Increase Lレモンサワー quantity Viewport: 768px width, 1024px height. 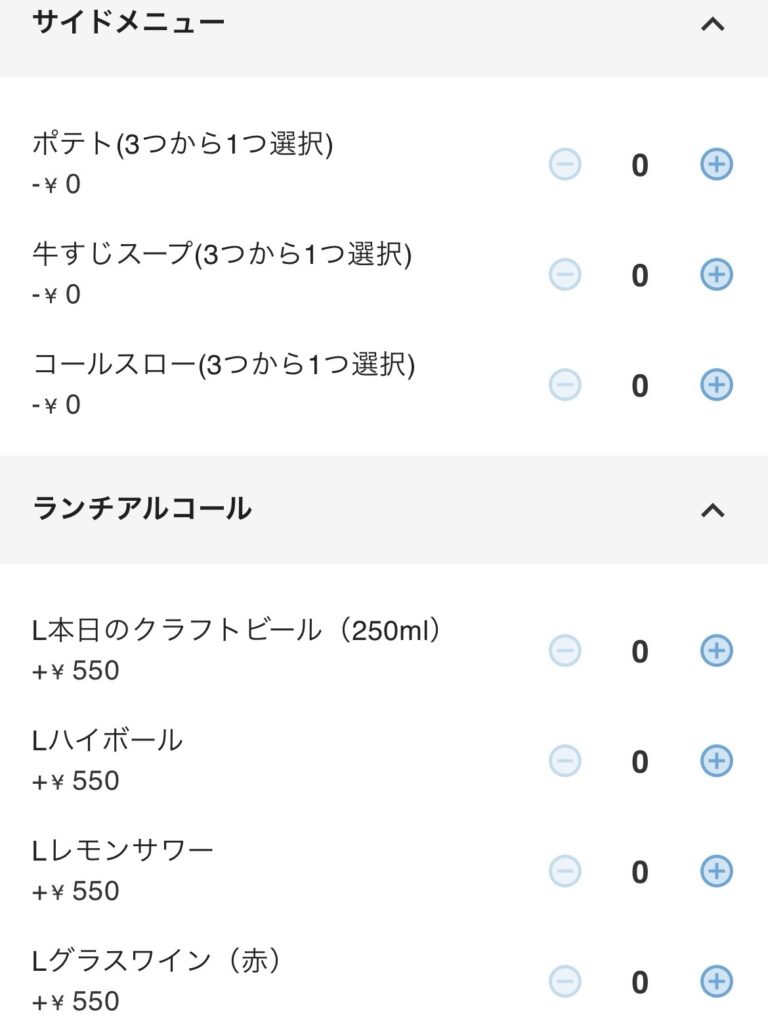pos(716,872)
